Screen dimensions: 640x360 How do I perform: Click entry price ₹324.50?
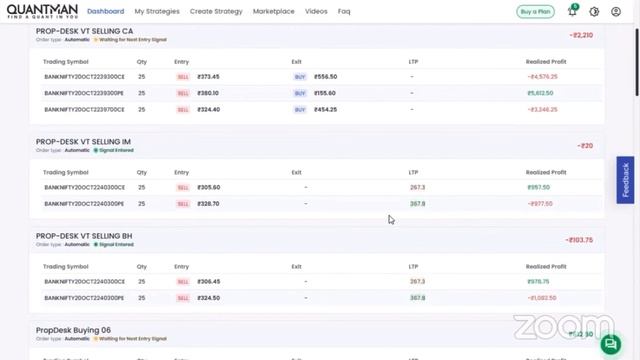(209, 298)
